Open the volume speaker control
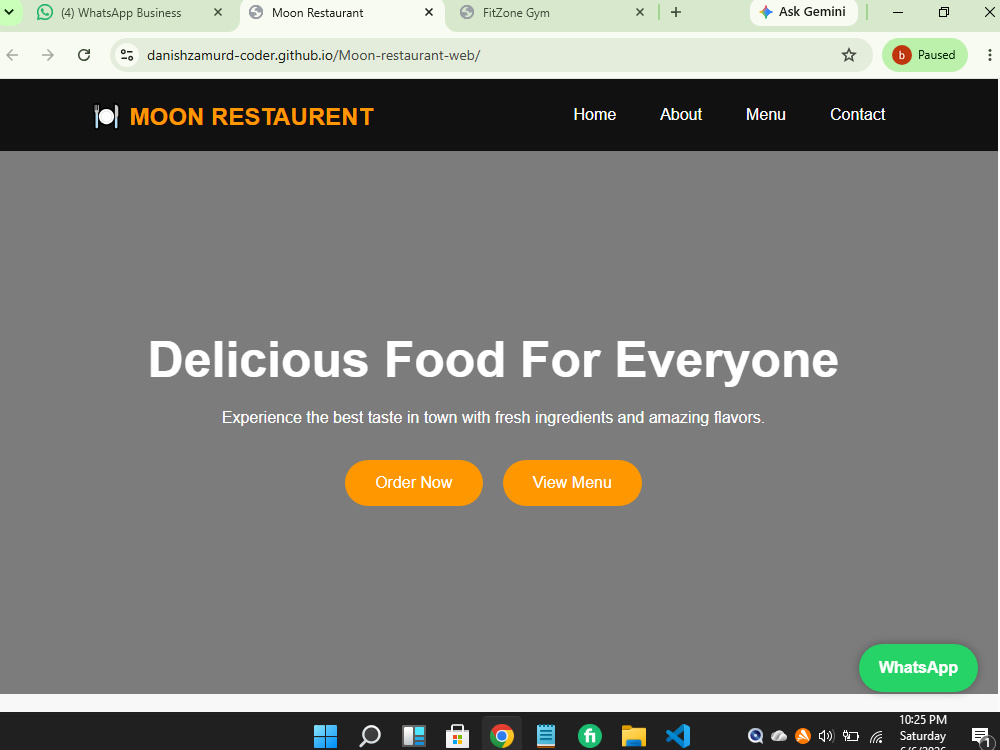Image resolution: width=1000 pixels, height=750 pixels. pyautogui.click(x=827, y=736)
